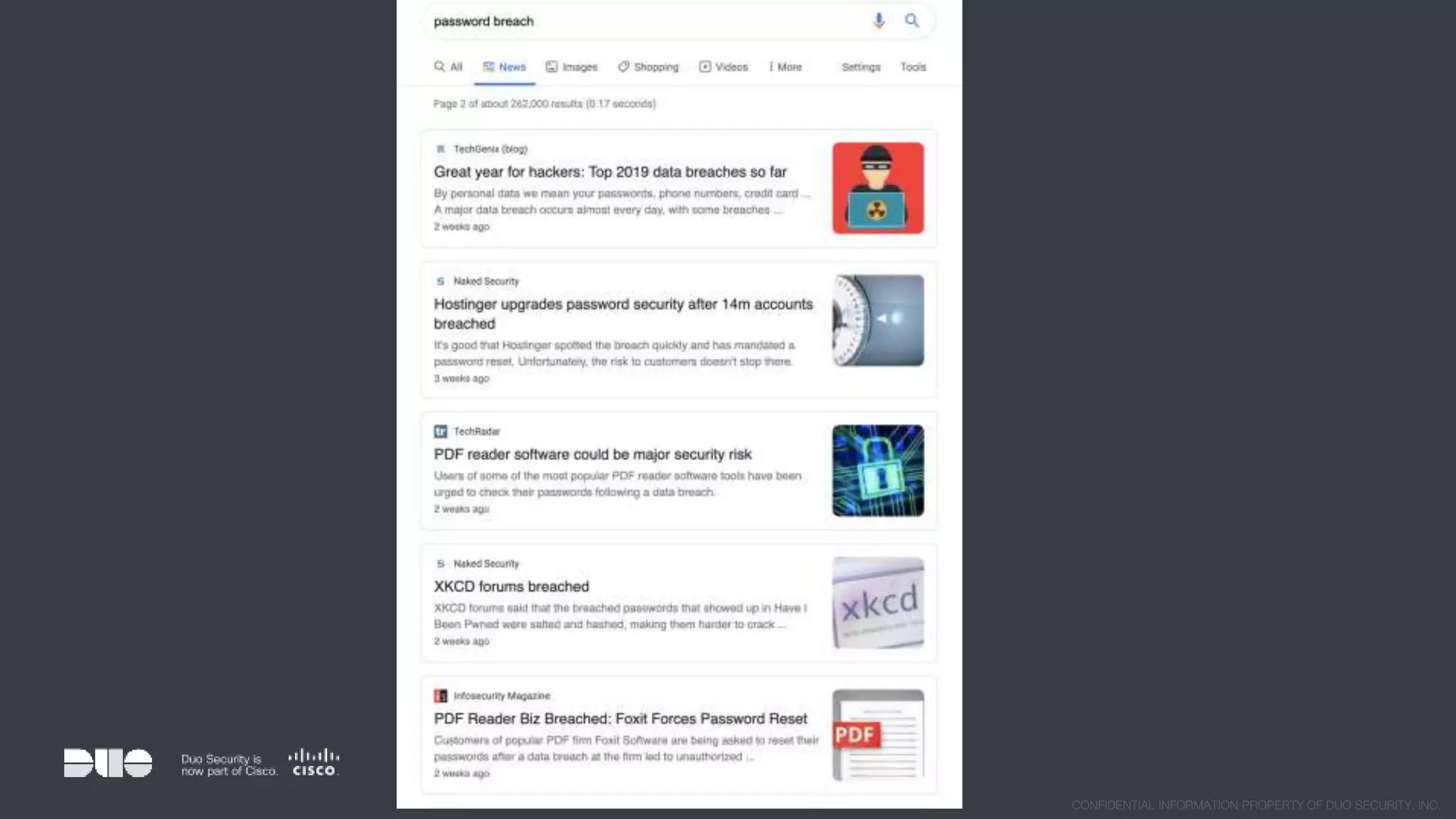Expand the Tools options

click(x=913, y=67)
